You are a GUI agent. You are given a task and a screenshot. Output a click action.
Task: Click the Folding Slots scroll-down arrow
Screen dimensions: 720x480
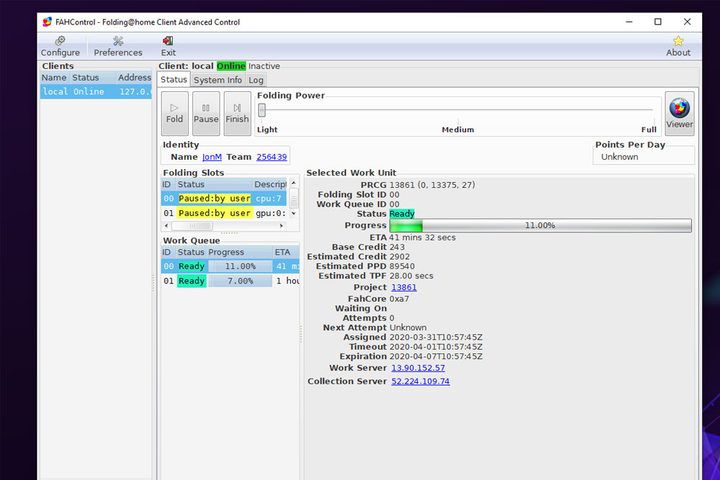[294, 214]
